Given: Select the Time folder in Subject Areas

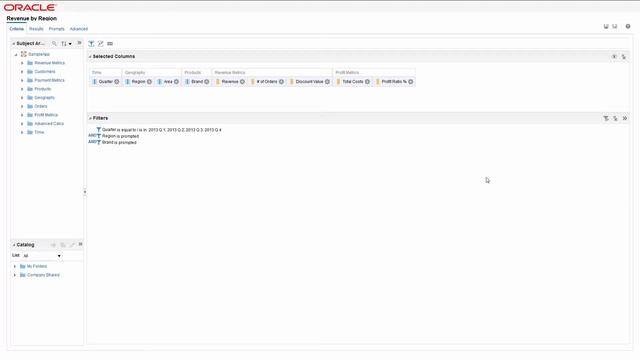Looking at the screenshot, I should tap(39, 132).
